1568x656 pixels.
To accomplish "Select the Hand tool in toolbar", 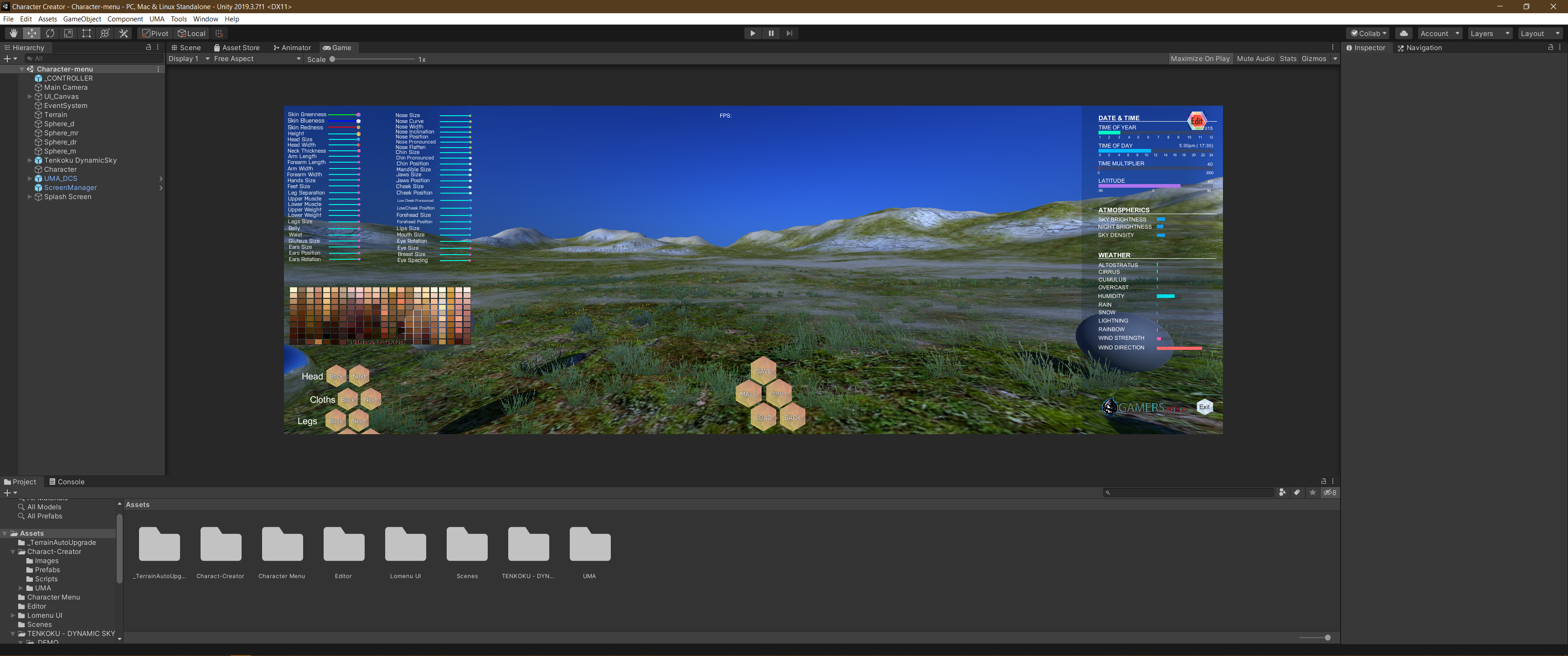I will pos(13,33).
